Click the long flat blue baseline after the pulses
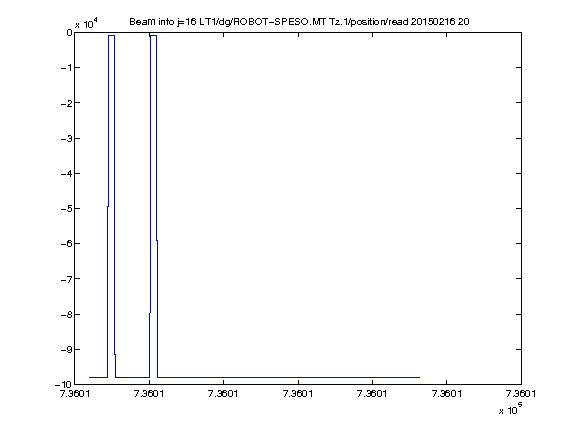This screenshot has width=576, height=432. (288, 377)
